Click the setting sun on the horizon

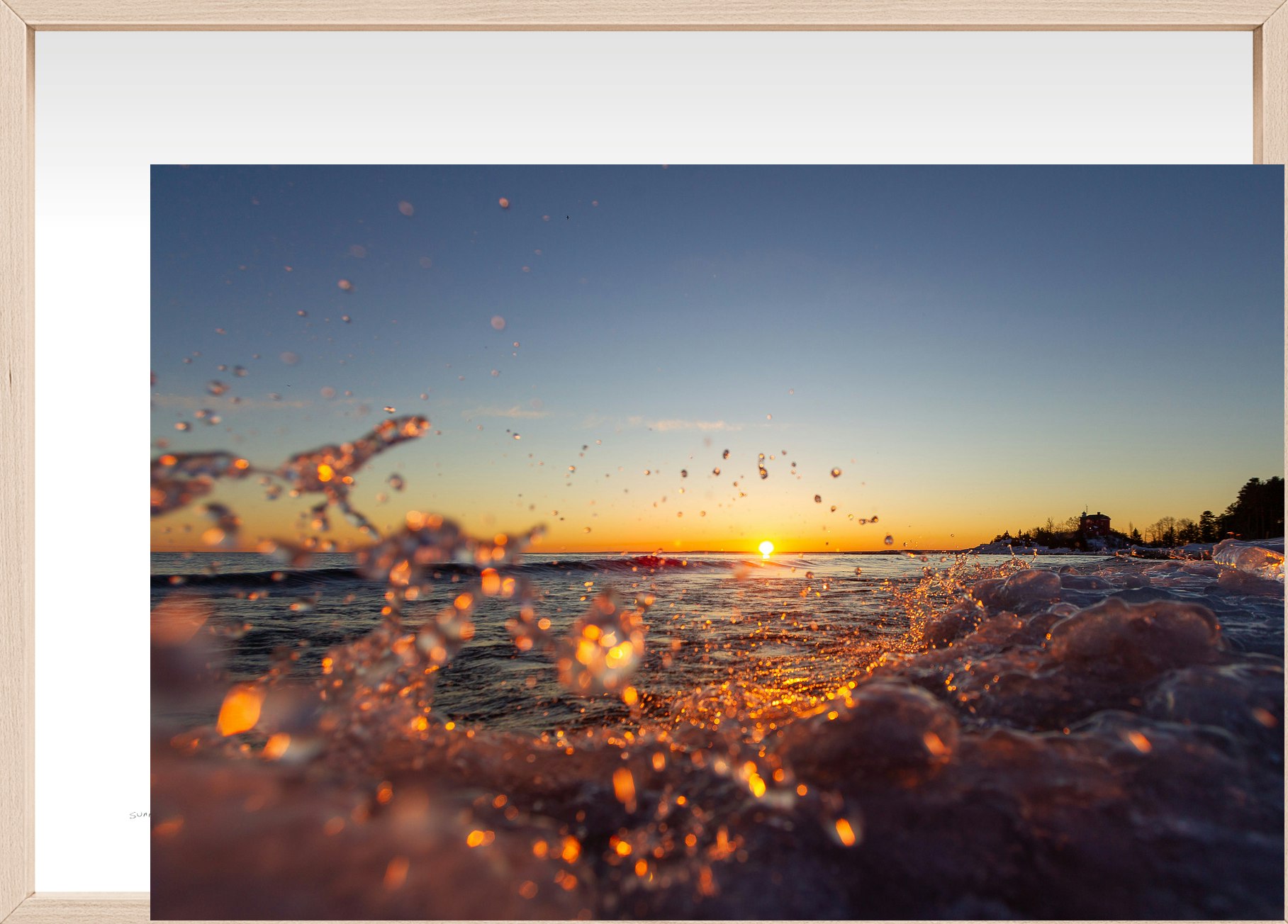pos(766,547)
